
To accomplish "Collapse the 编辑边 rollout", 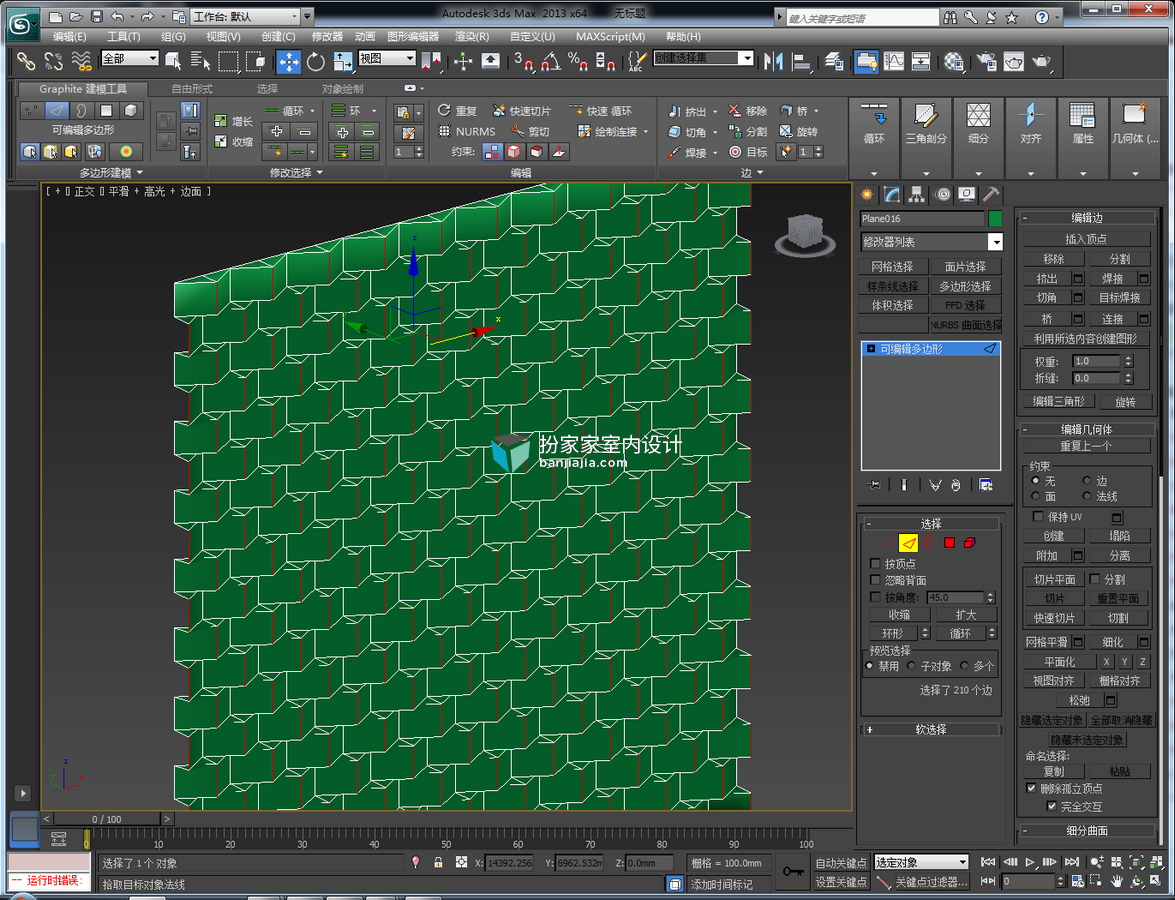I will pos(1086,218).
